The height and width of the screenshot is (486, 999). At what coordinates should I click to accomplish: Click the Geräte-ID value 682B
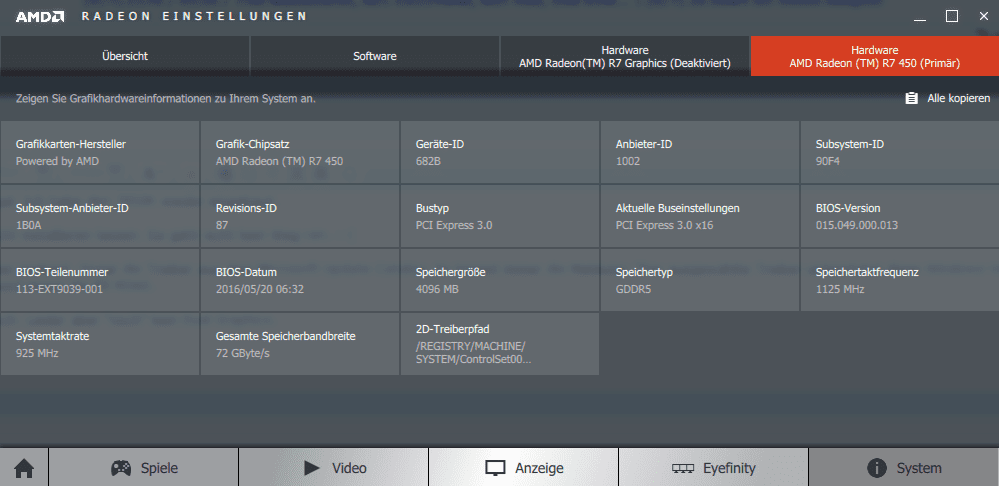(429, 162)
